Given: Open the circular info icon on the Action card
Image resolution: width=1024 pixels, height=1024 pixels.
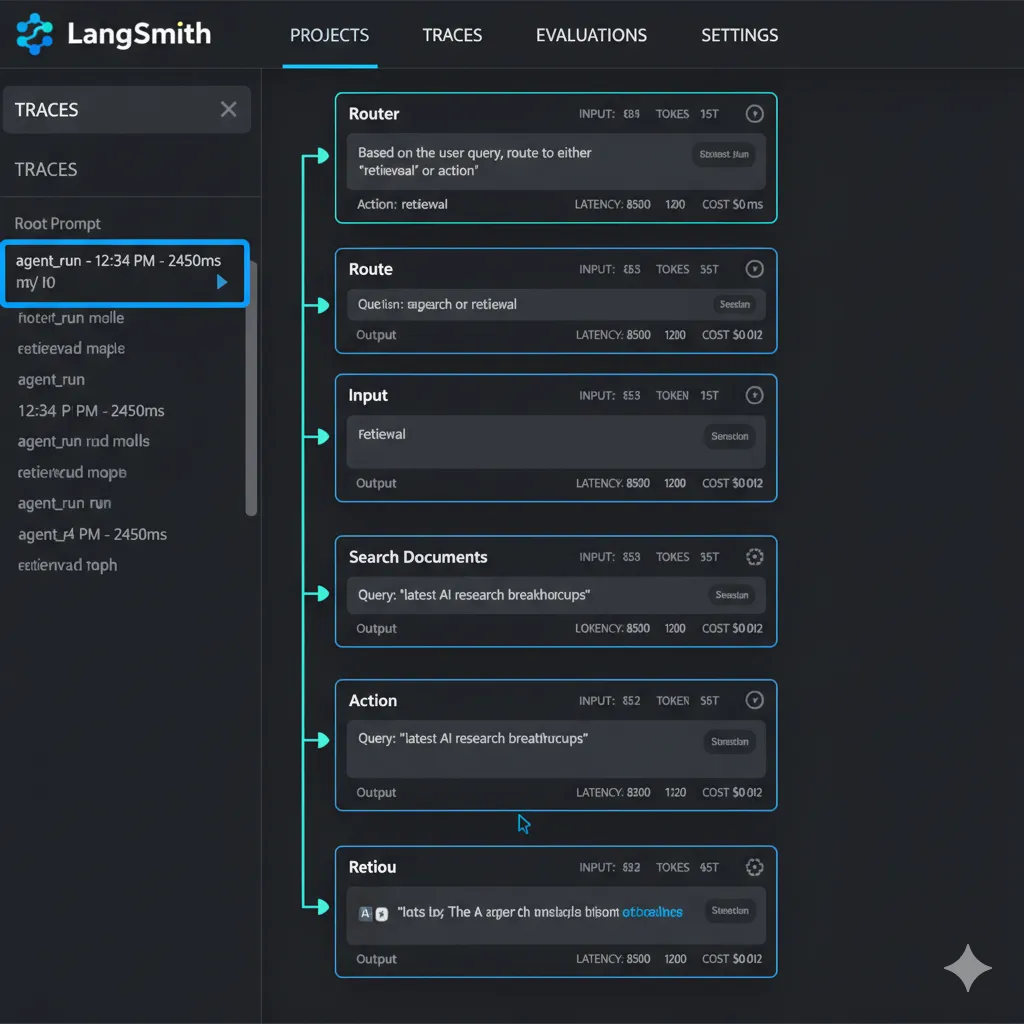Looking at the screenshot, I should pos(754,700).
